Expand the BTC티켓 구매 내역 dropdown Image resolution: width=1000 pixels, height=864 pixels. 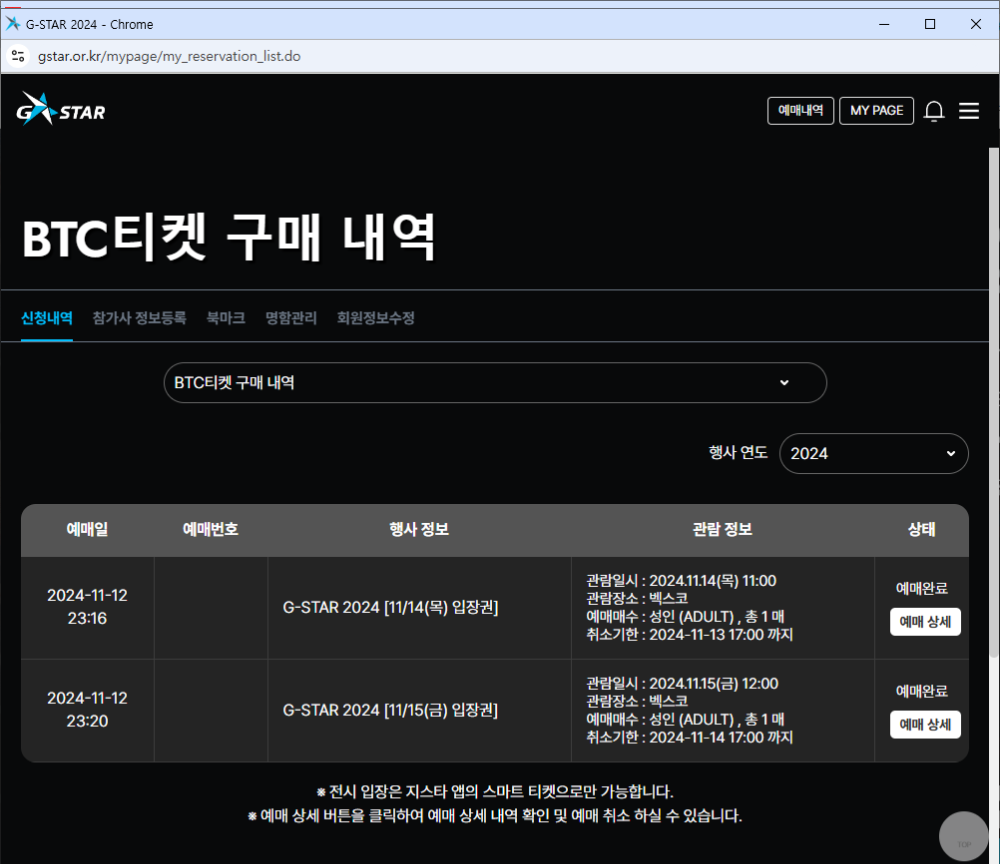pos(495,383)
